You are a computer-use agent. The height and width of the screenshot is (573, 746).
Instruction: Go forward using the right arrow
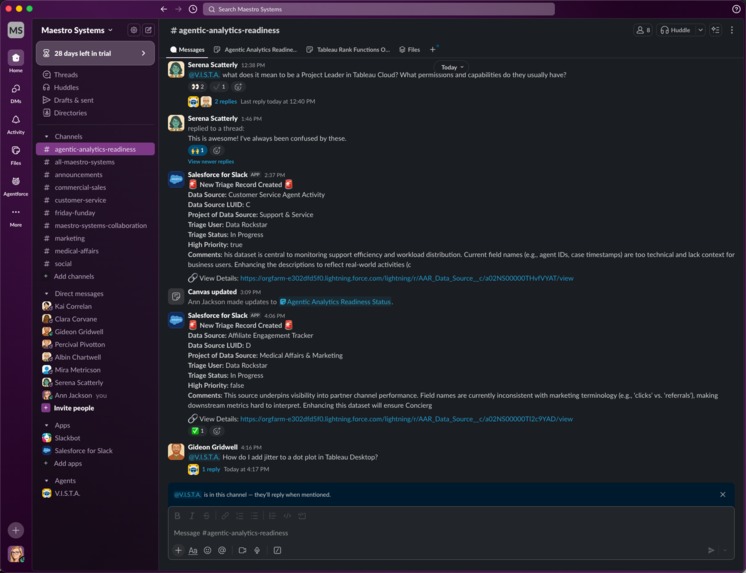point(178,9)
